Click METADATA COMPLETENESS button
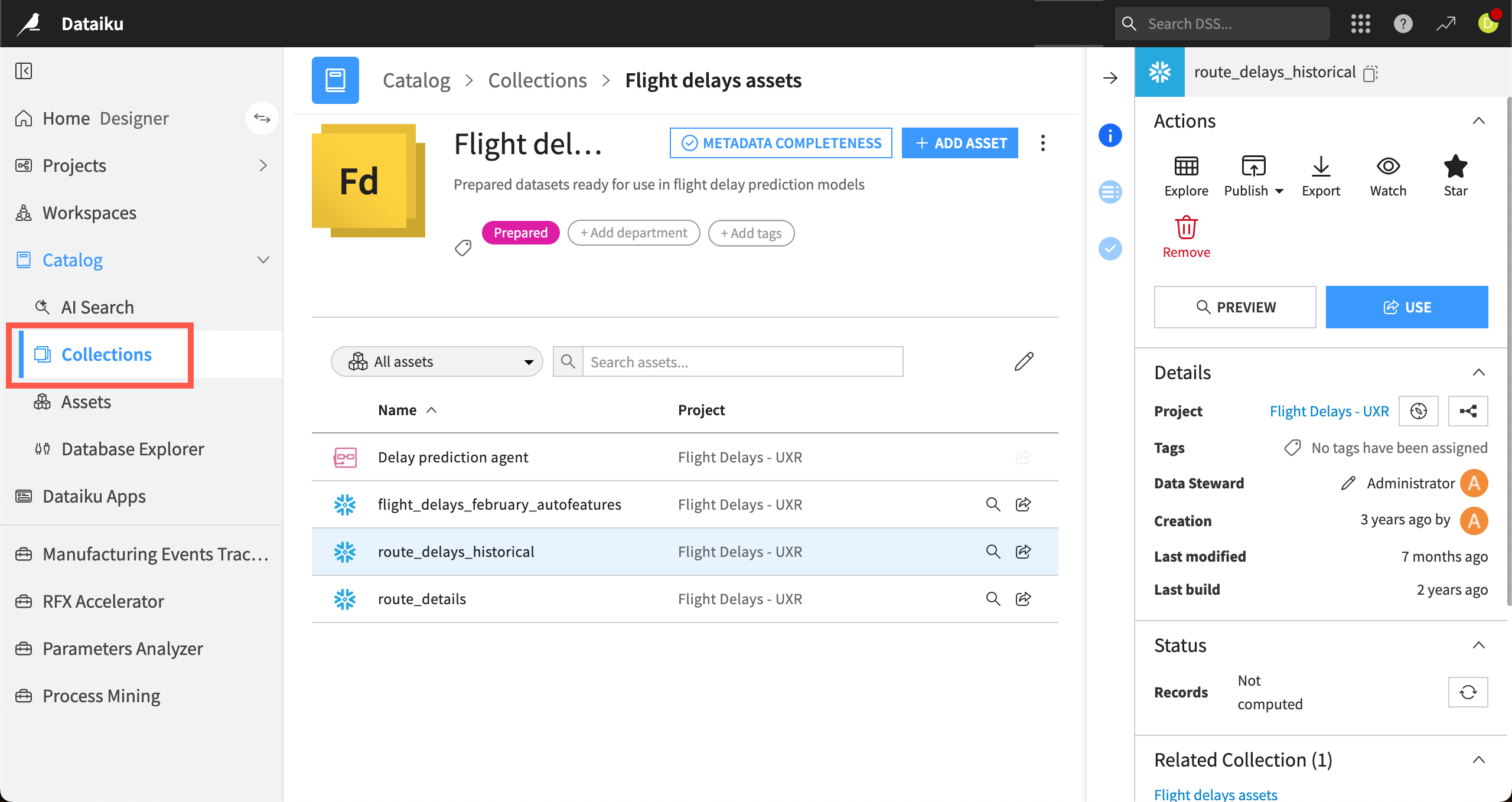The image size is (1512, 802). (x=781, y=143)
